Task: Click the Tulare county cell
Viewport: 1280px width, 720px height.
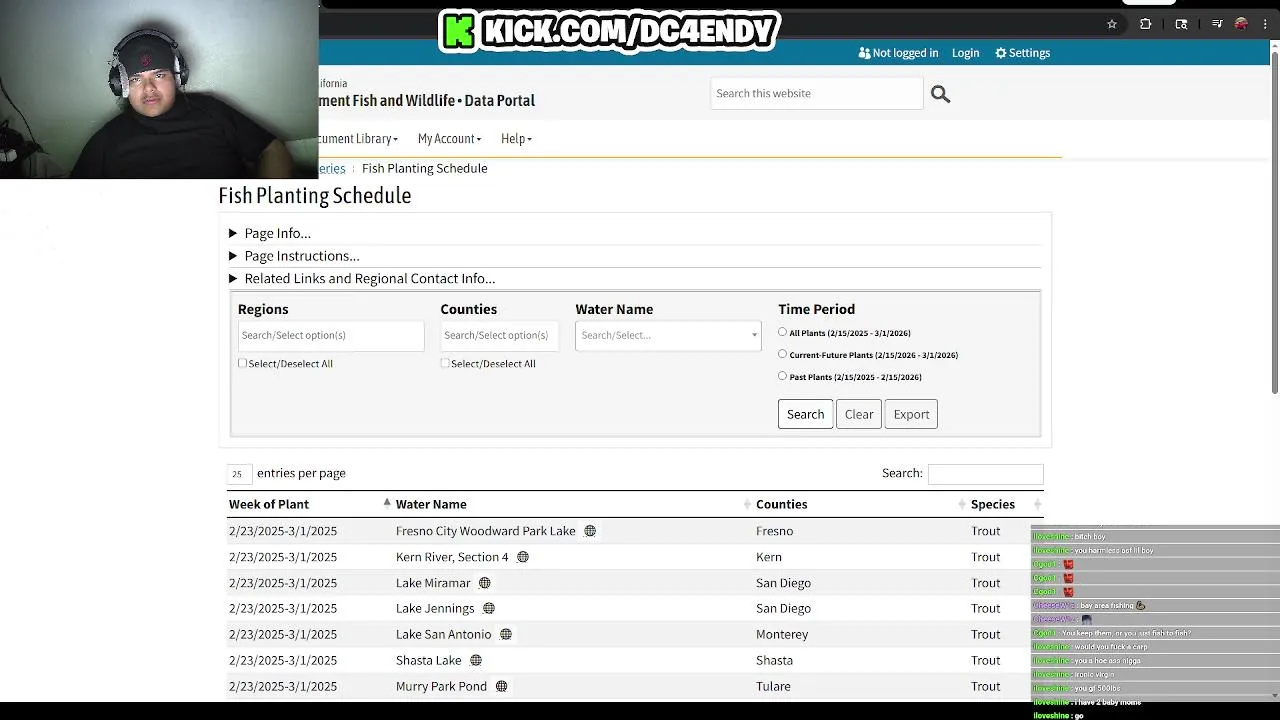Action: pyautogui.click(x=773, y=686)
